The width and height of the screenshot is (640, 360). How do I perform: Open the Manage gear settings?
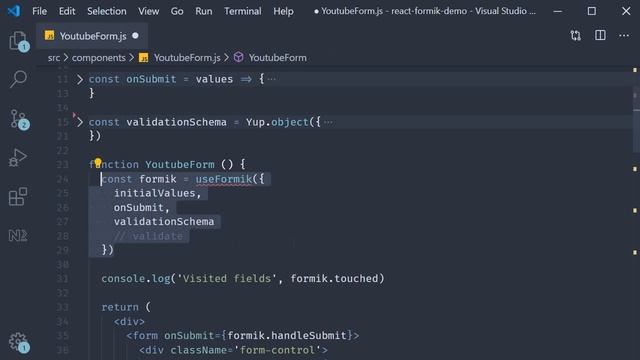pyautogui.click(x=18, y=342)
